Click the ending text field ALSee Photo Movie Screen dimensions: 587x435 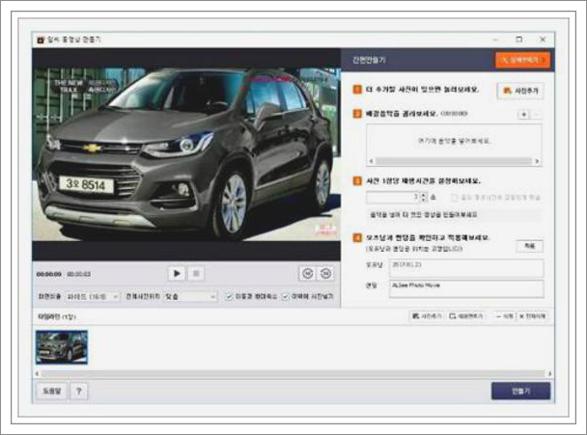point(466,289)
